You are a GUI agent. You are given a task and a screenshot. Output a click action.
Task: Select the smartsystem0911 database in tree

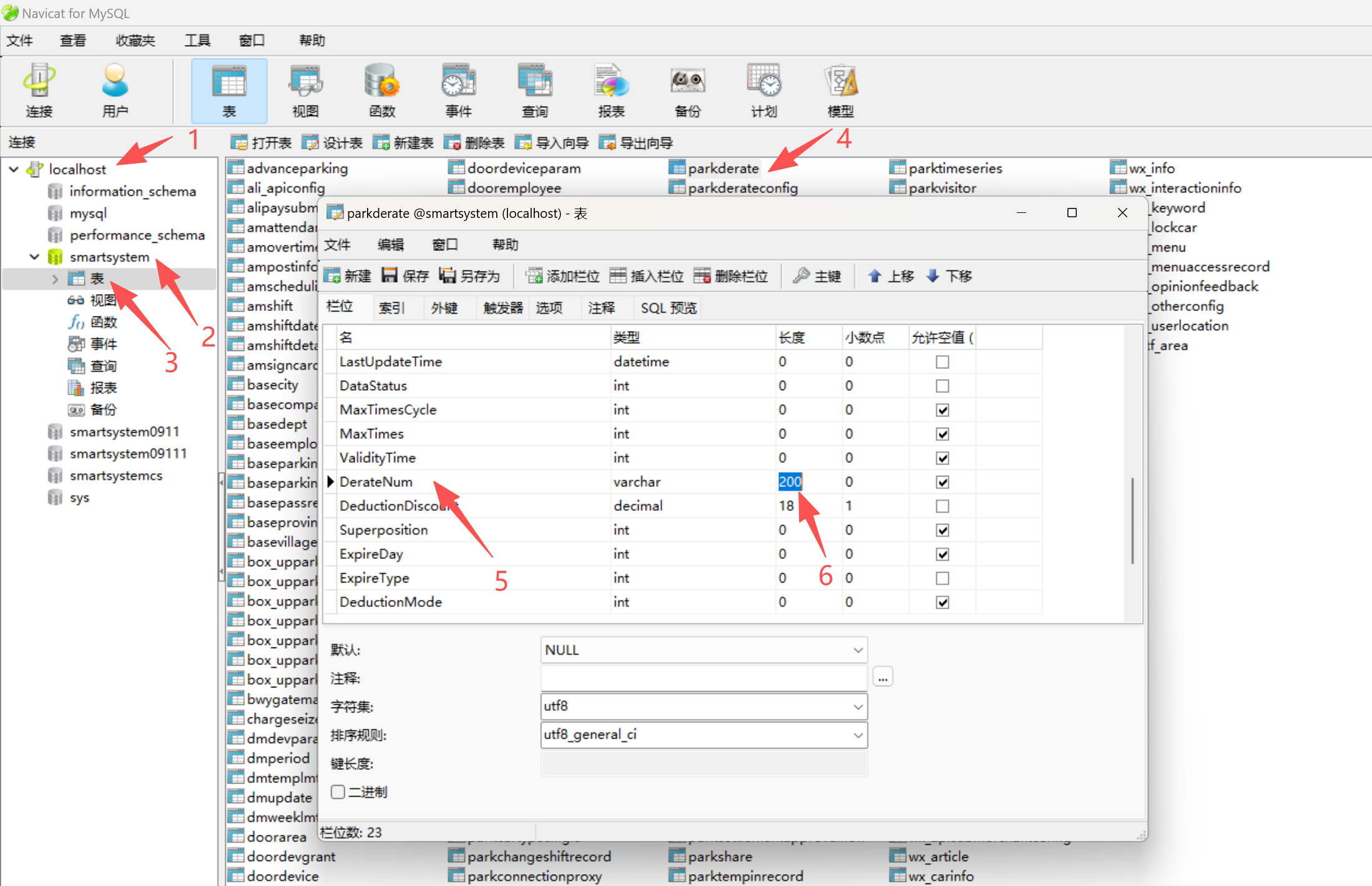pos(124,431)
